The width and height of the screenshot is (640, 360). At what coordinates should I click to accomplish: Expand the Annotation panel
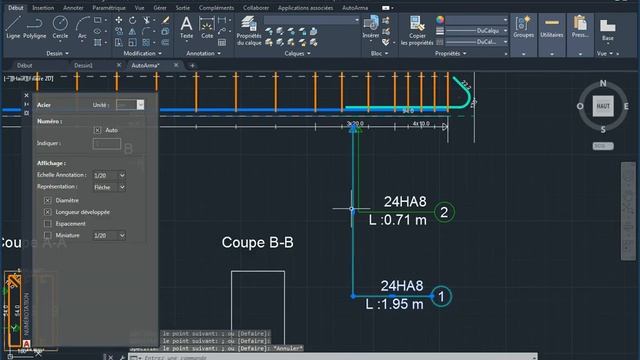coord(203,53)
